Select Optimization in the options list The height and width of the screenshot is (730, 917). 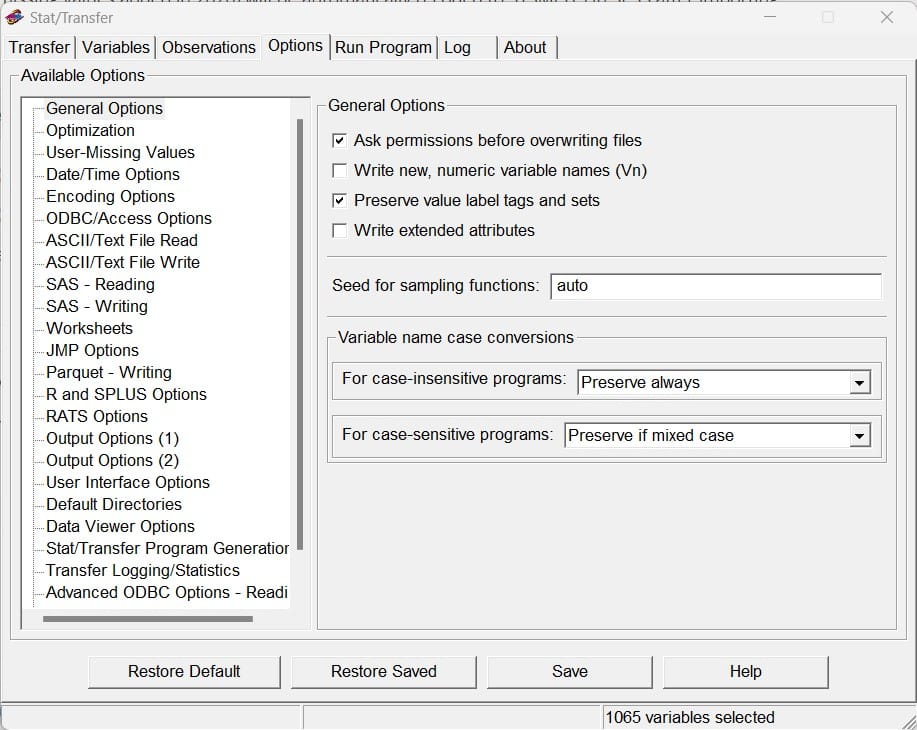(x=91, y=130)
